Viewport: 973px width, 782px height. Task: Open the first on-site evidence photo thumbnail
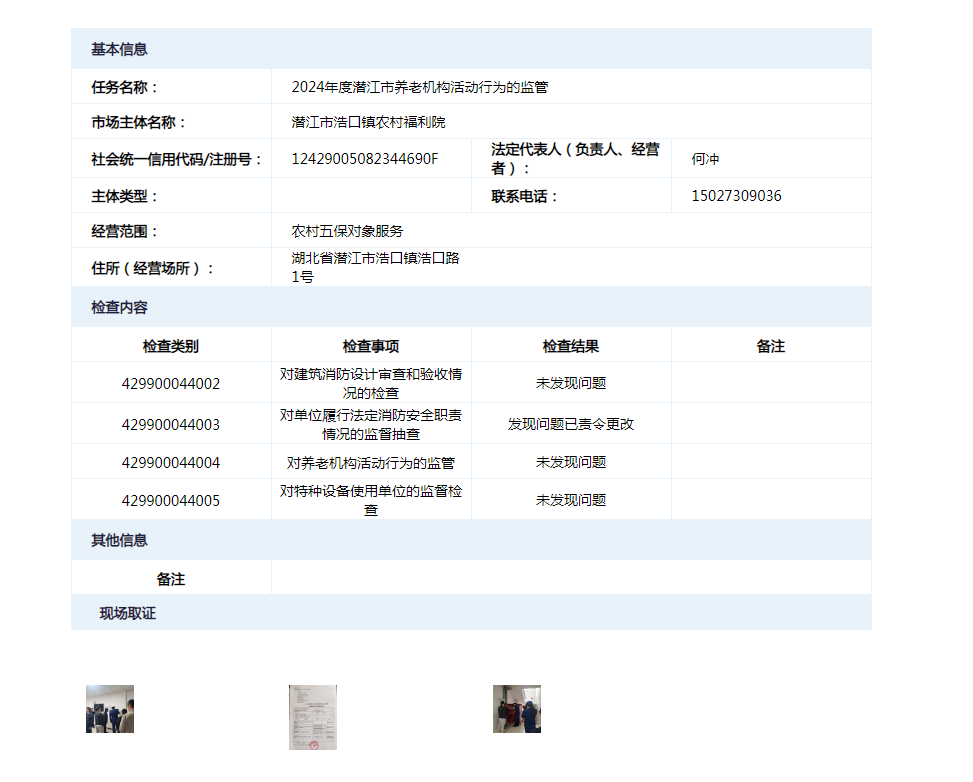tap(110, 709)
